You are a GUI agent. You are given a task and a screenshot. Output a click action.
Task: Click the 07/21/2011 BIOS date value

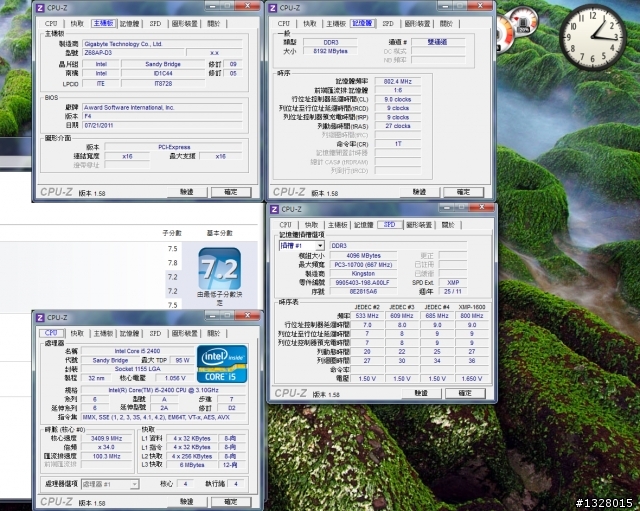click(162, 125)
